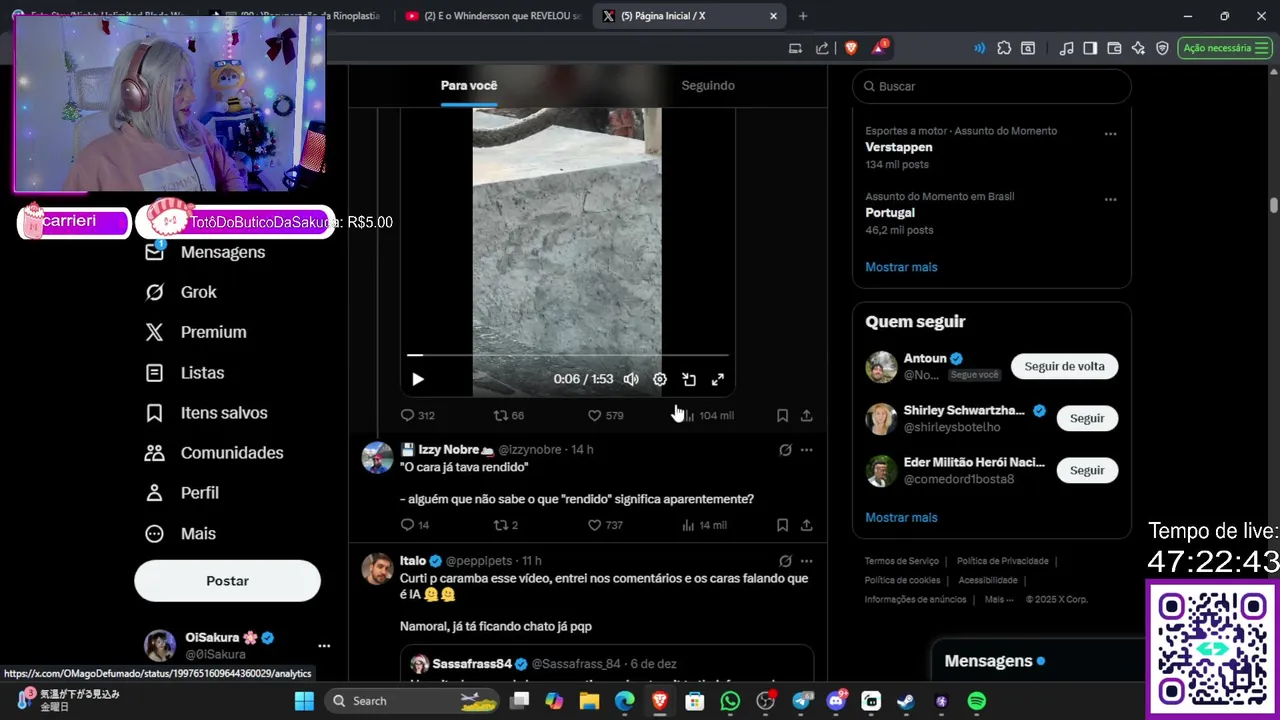Open Izzy Nobre's profile avatar
The image size is (1280, 720).
[378, 458]
